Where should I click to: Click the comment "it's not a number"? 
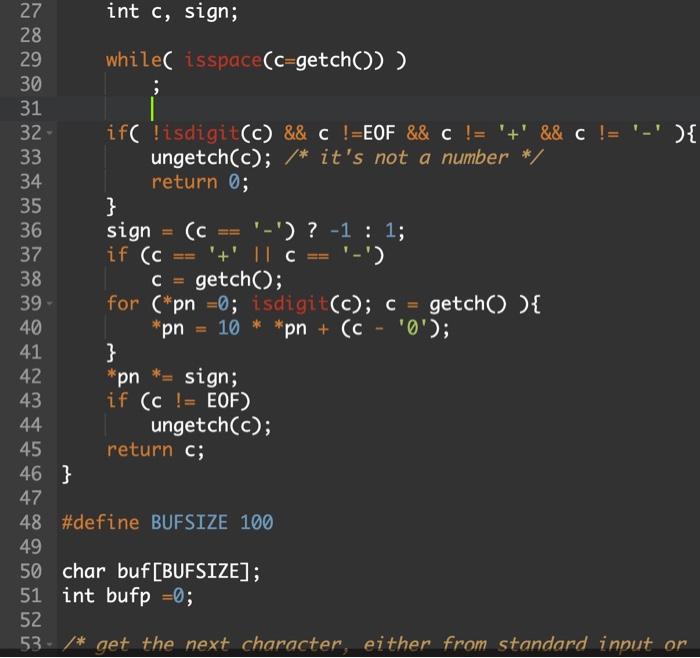(x=414, y=158)
